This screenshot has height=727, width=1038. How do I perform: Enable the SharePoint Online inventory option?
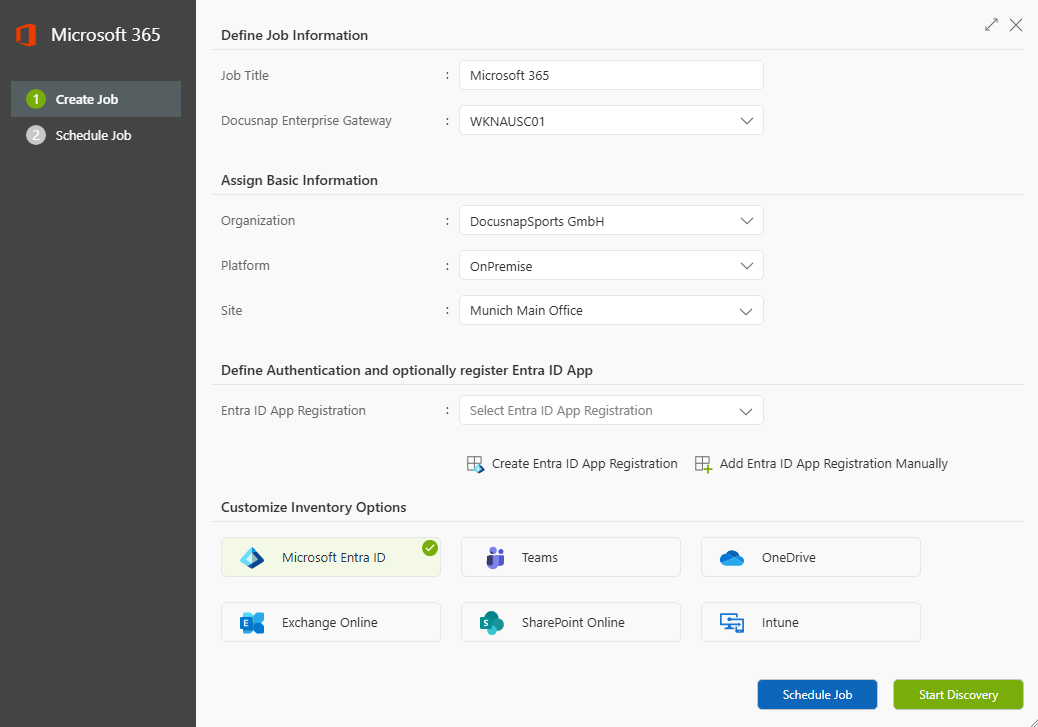pos(571,622)
